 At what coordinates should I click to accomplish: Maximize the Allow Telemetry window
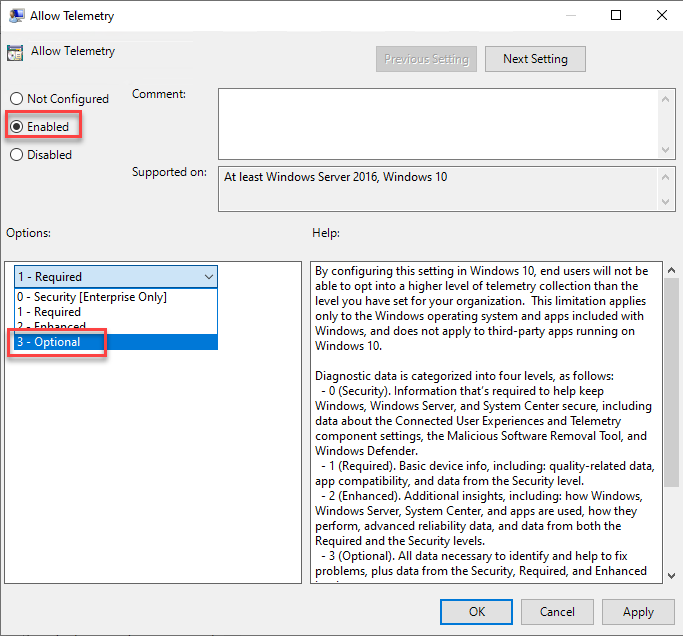tap(615, 15)
